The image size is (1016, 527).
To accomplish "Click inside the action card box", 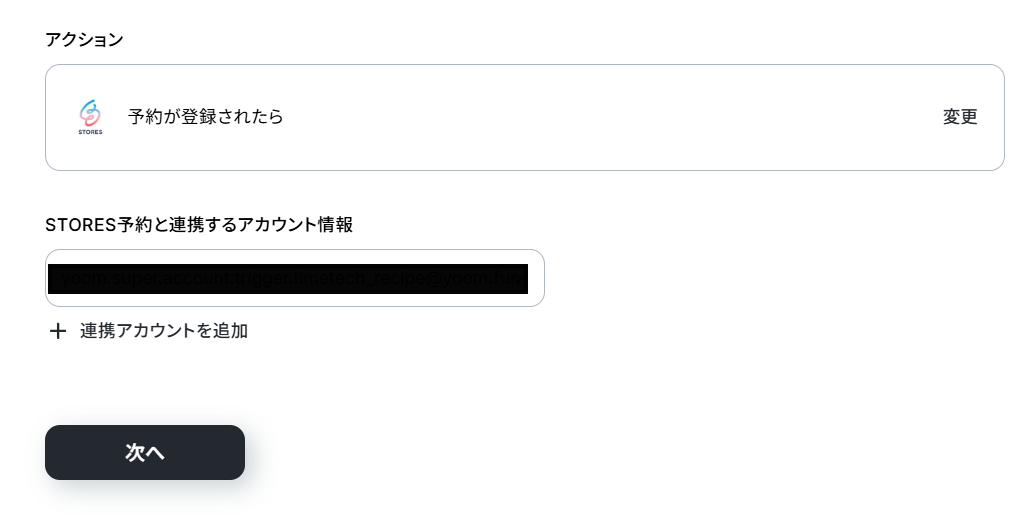I will pyautogui.click(x=525, y=117).
